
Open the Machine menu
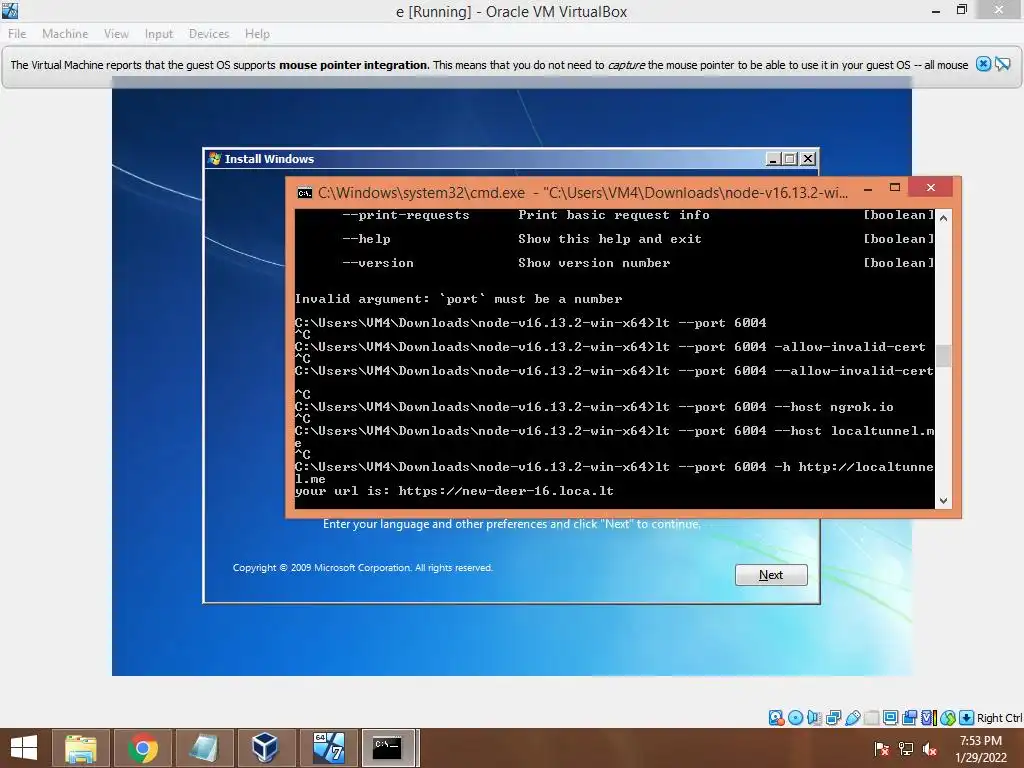pyautogui.click(x=65, y=33)
